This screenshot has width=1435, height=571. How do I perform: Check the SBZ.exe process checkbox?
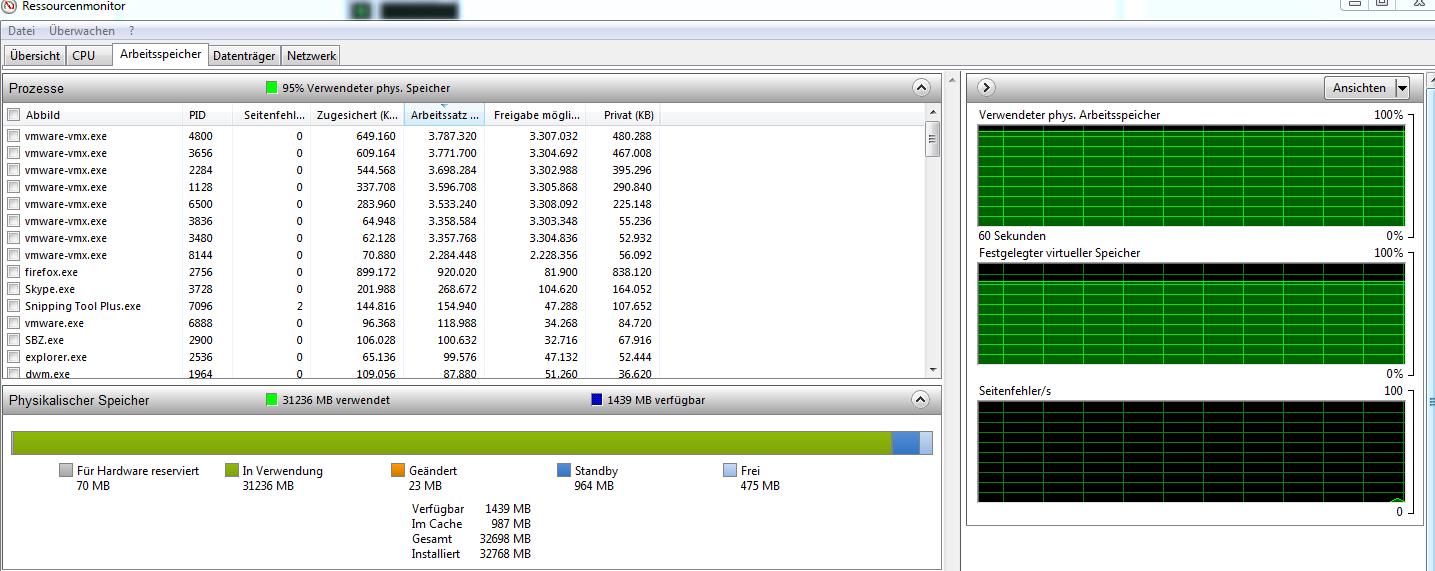click(x=13, y=340)
